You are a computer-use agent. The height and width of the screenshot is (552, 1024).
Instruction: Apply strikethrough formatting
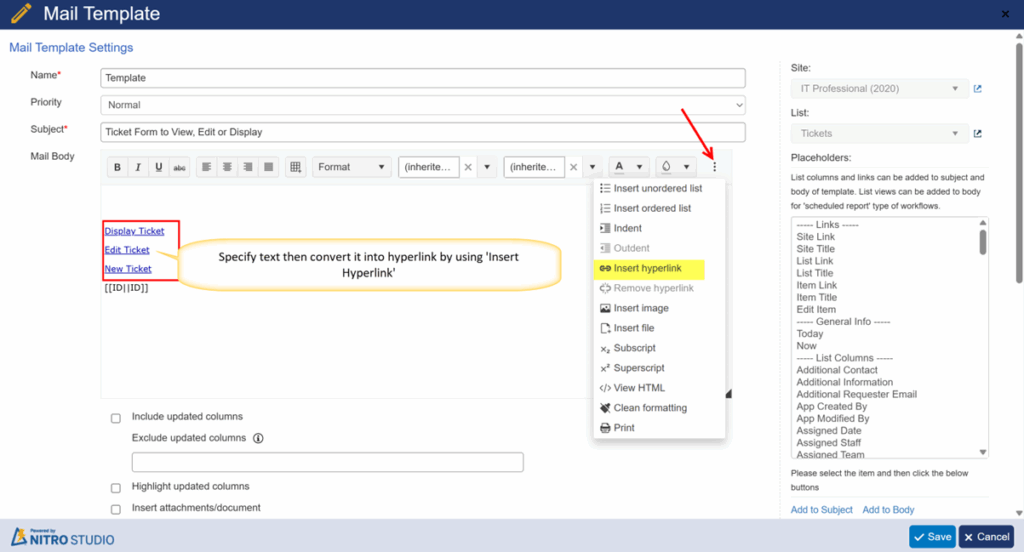coord(179,167)
